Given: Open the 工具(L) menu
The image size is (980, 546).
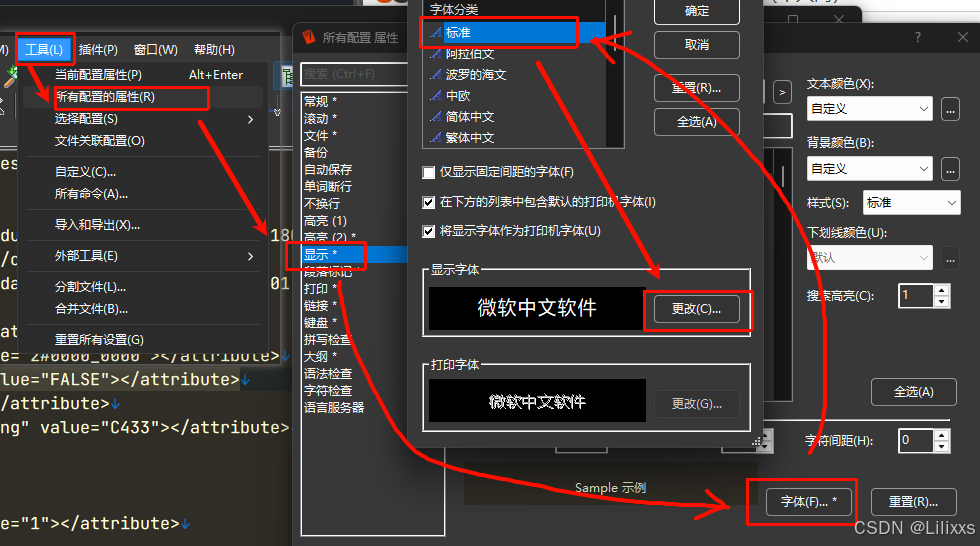Looking at the screenshot, I should (x=44, y=49).
